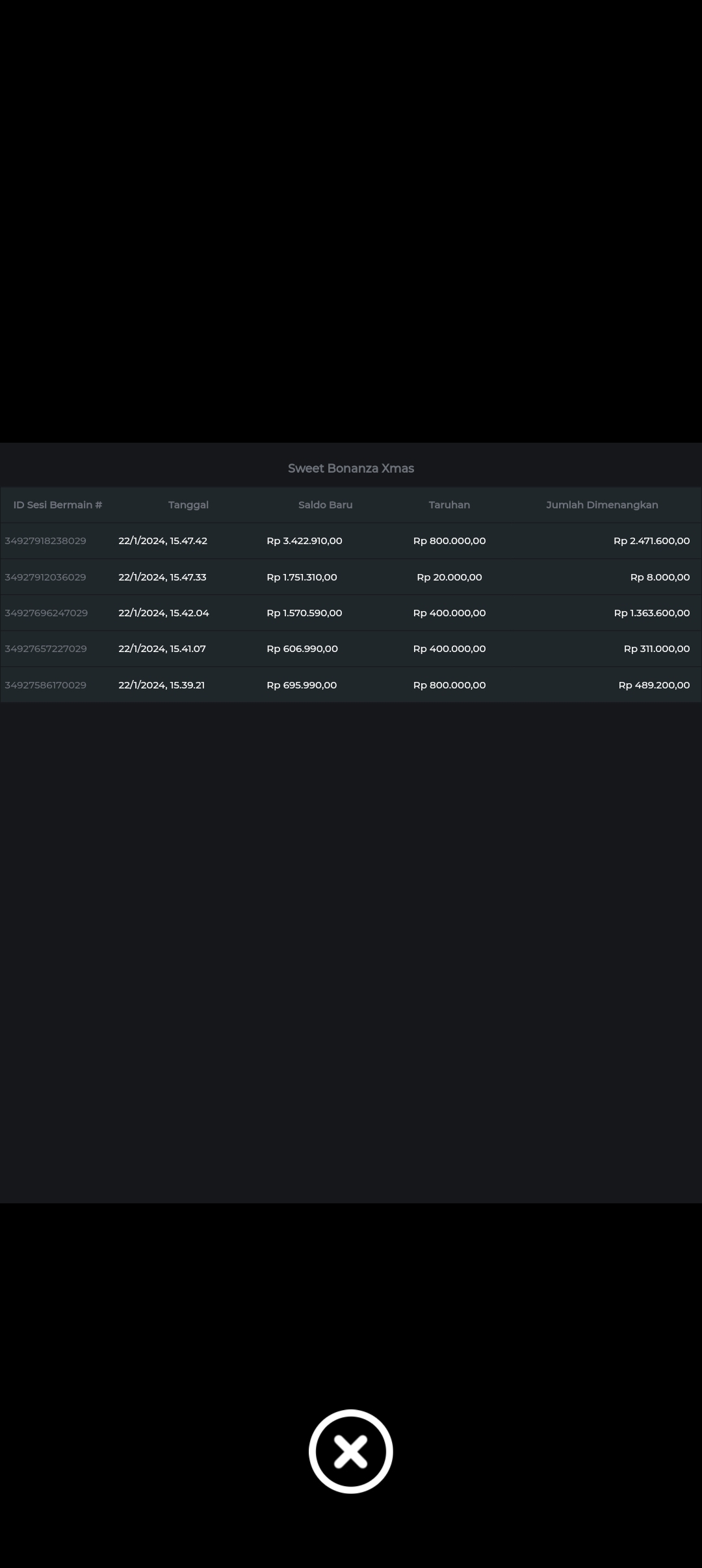Open session ID 34927912036029

pos(45,577)
